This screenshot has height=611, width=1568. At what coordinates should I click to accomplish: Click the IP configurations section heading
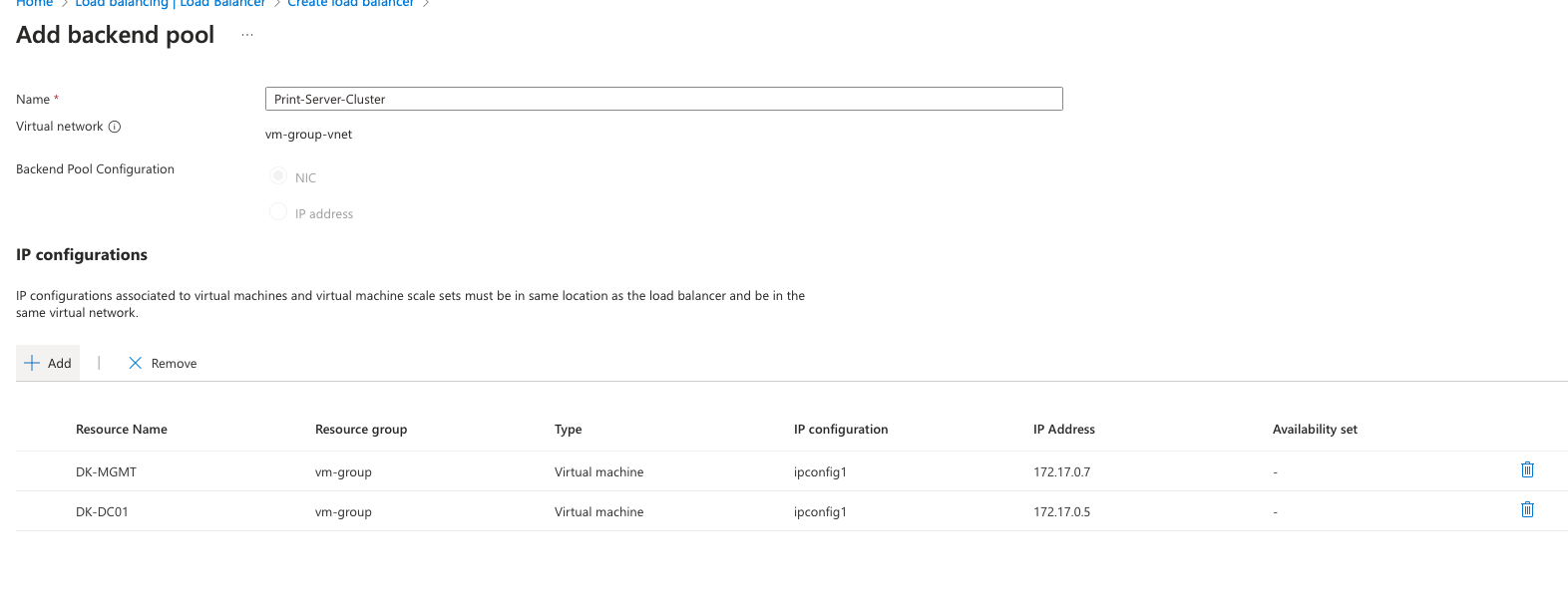coord(82,255)
